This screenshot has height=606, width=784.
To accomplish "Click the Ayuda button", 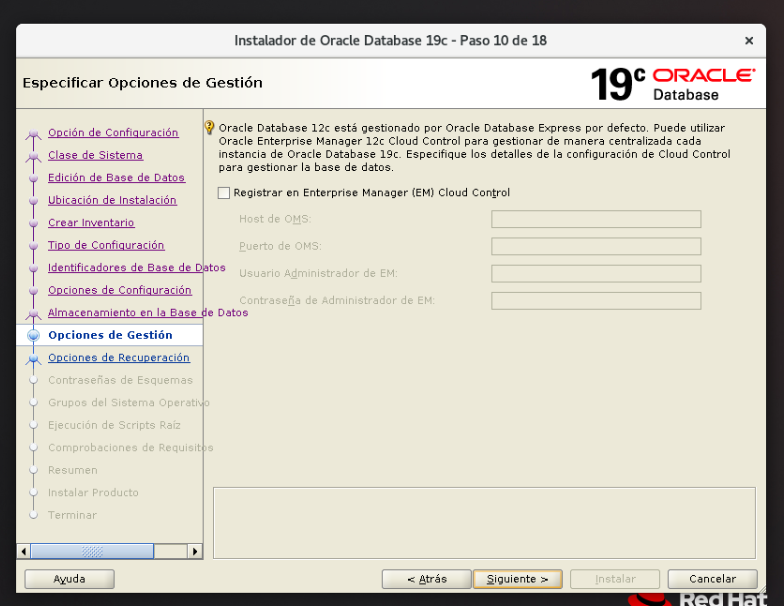I will coord(70,579).
